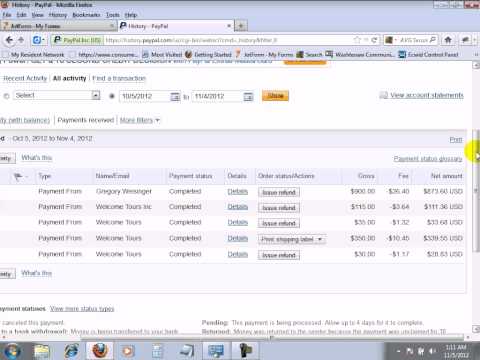Screen dimensions: 480x360
Task: Open the Edit menu
Action: tap(21, 15)
